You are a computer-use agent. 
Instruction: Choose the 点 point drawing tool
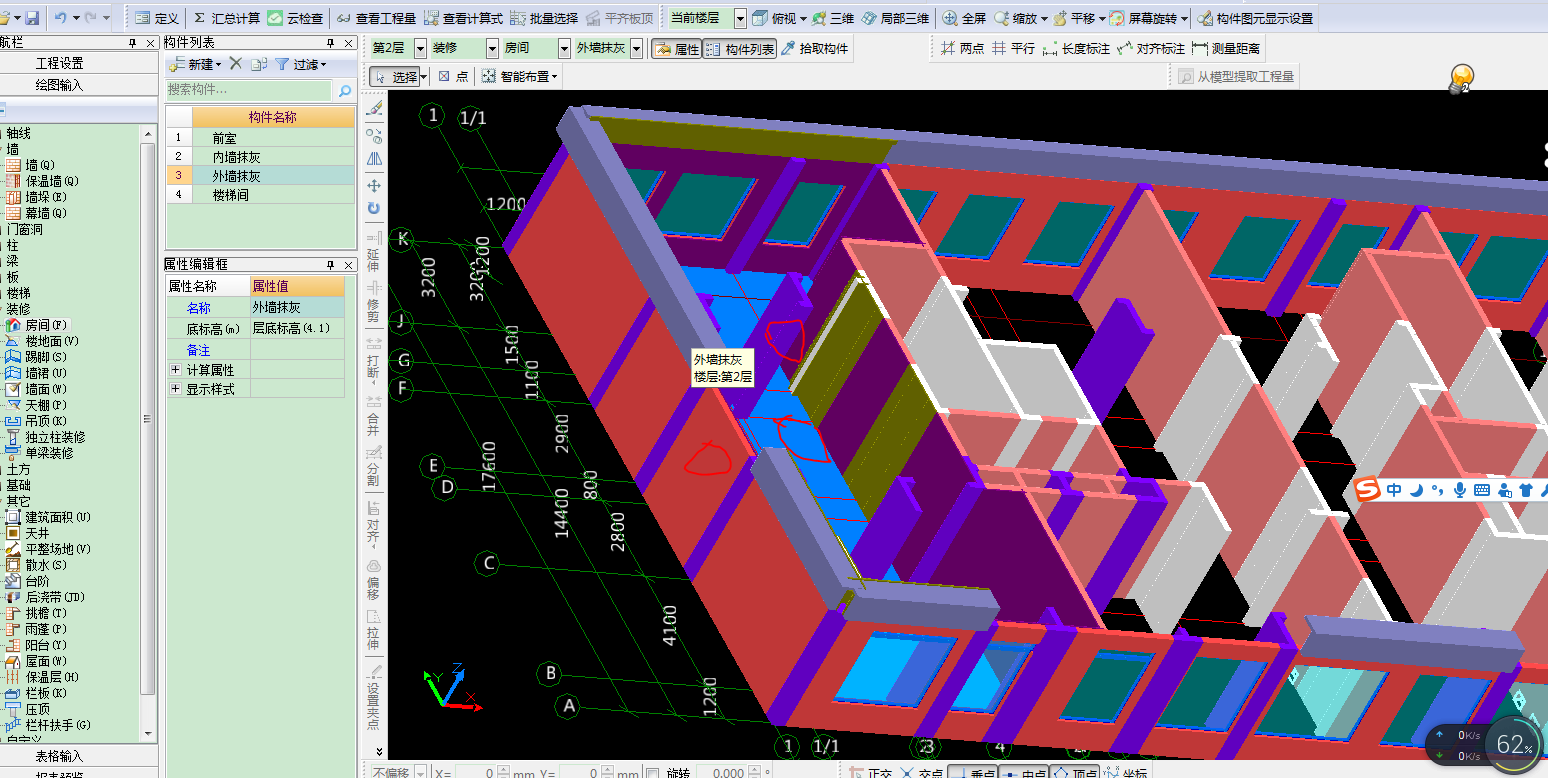pyautogui.click(x=453, y=76)
